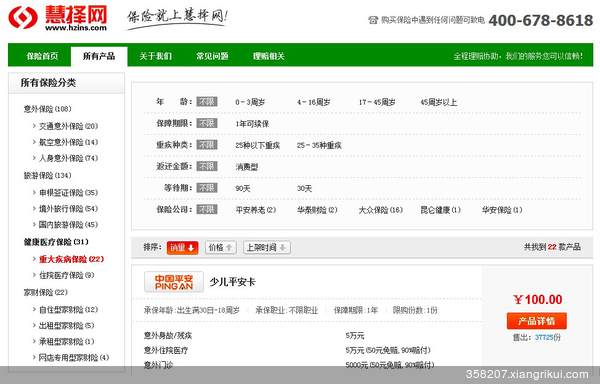Filter by 25种以下重疾
Viewport: 600px width, 384px height.
coord(258,145)
